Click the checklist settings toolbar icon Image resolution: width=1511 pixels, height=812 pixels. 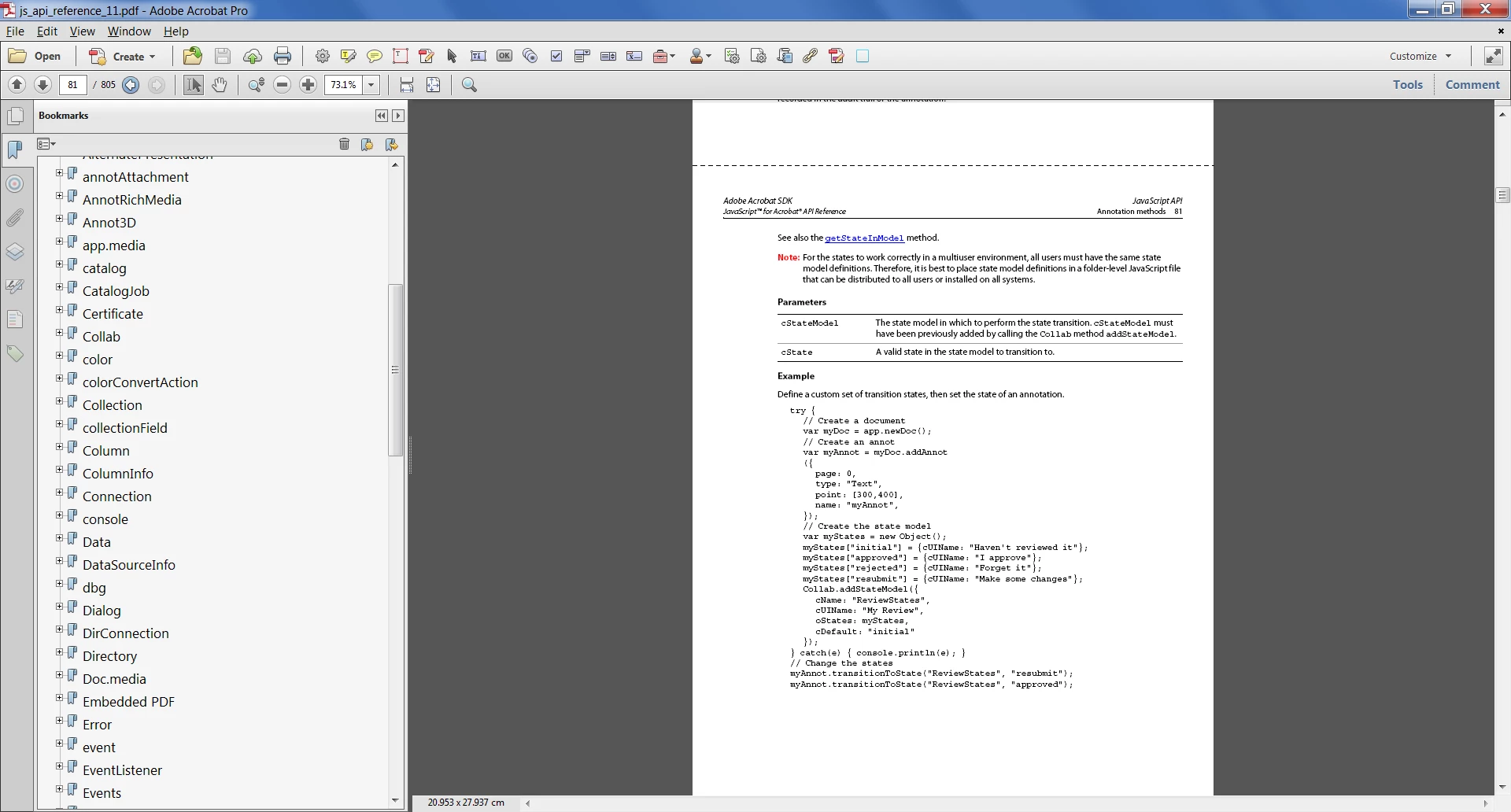[x=732, y=56]
